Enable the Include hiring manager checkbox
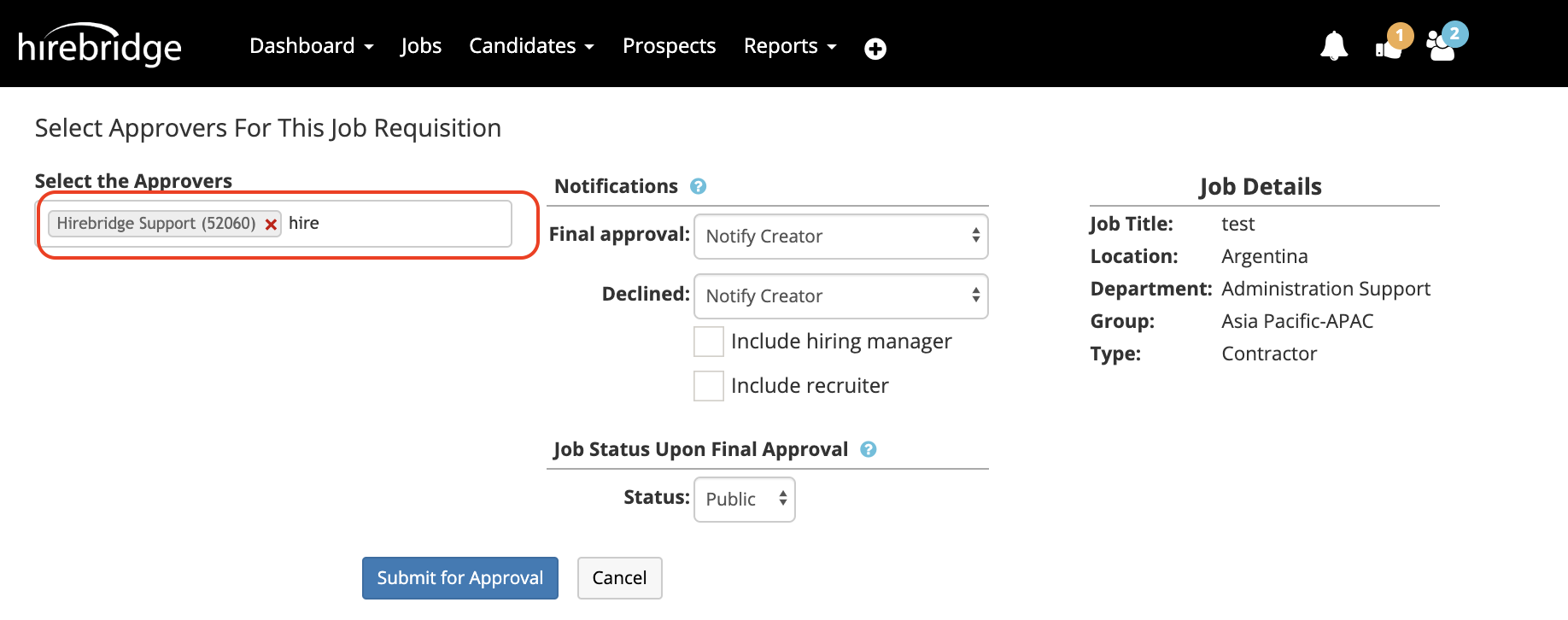 pos(709,342)
